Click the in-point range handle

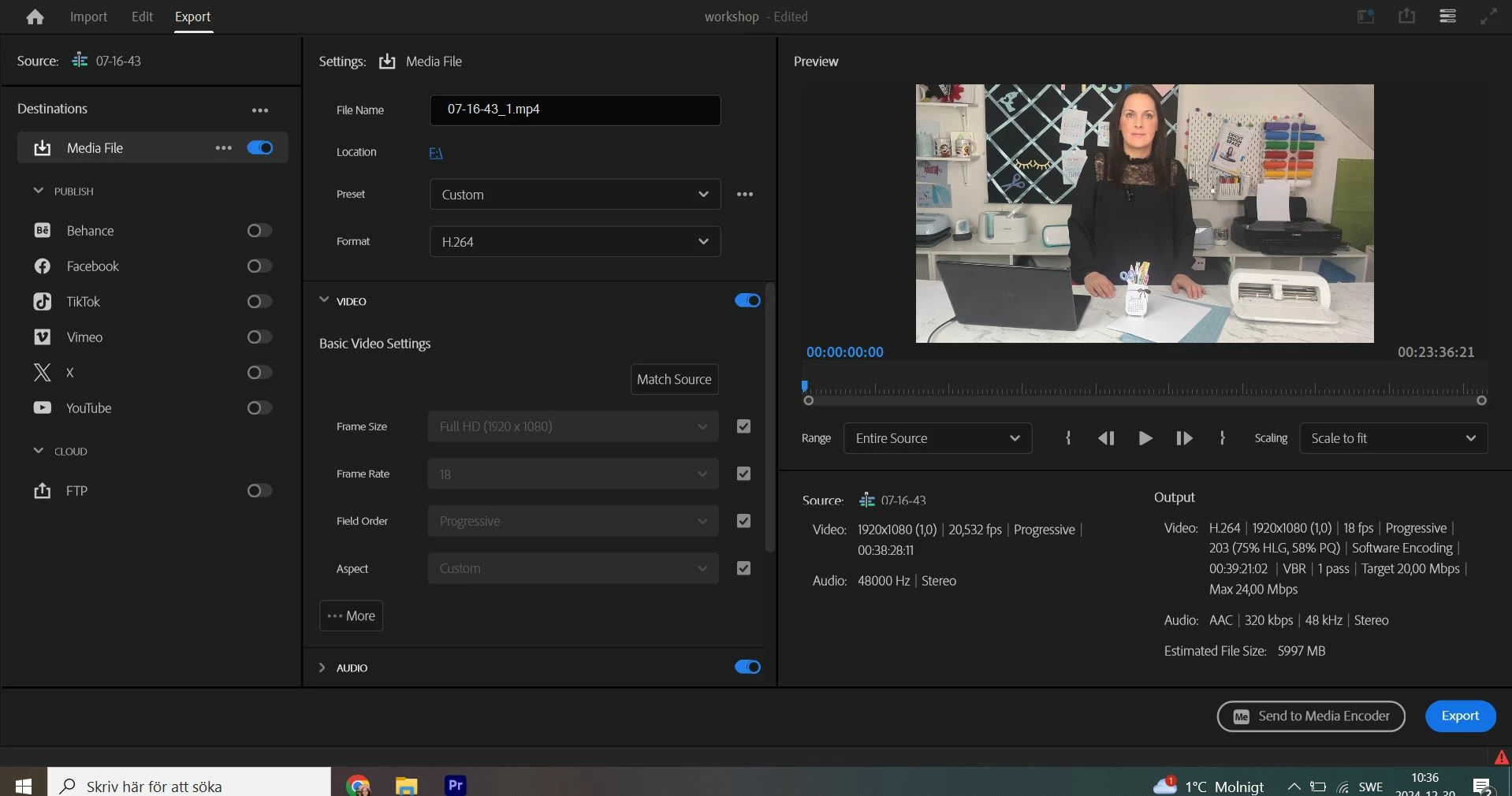point(808,401)
